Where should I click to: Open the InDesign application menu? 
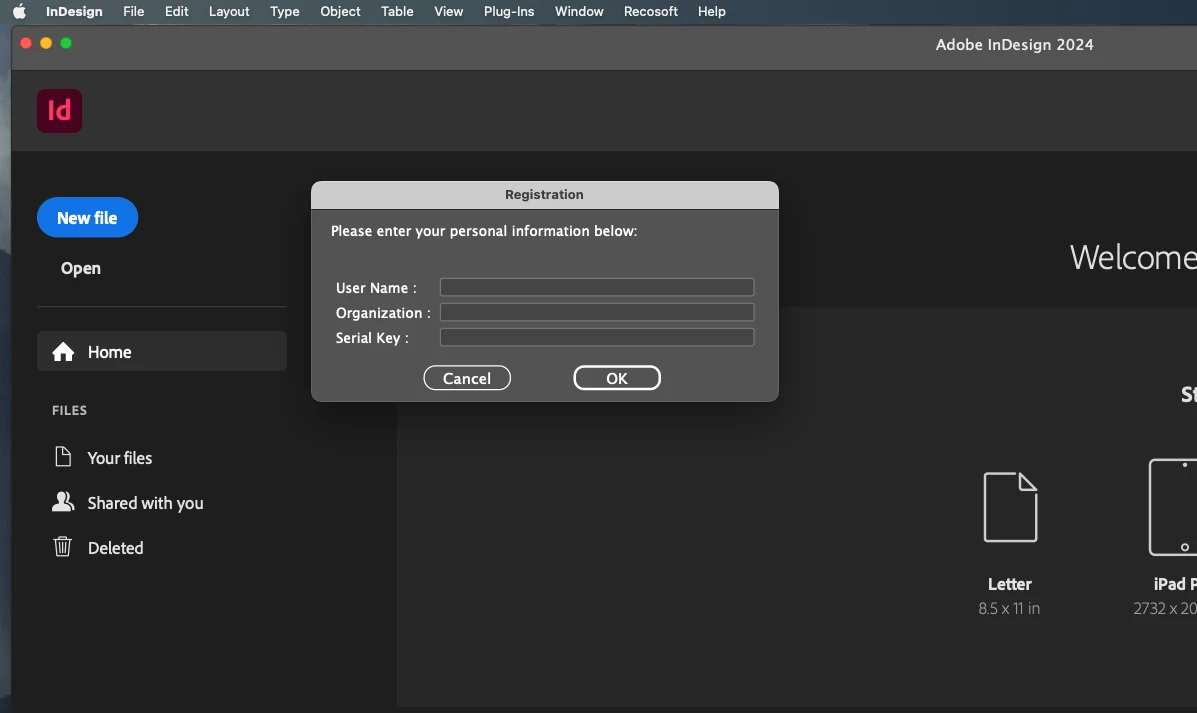74,11
